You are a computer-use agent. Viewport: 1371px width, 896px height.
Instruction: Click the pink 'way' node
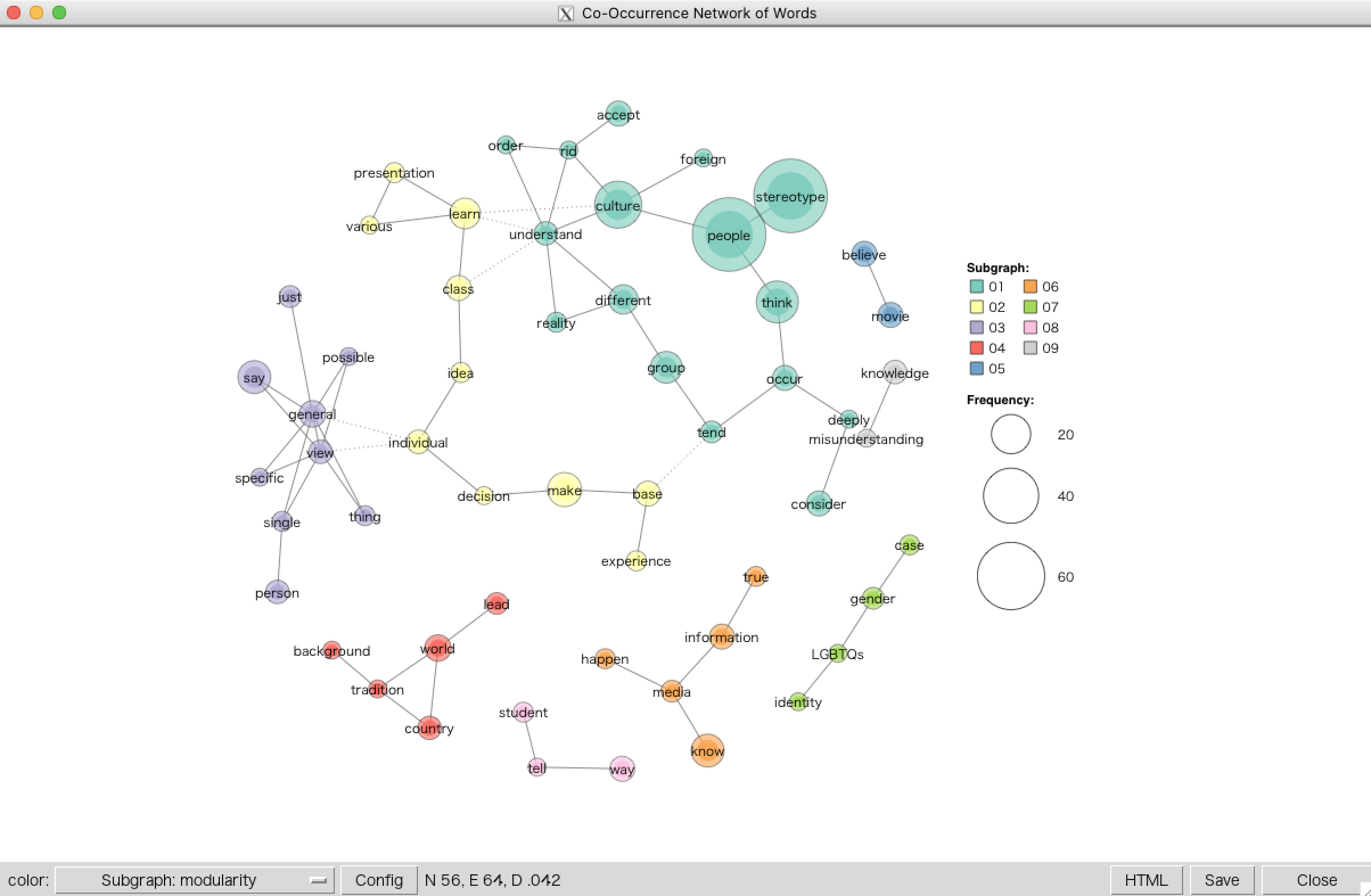point(622,768)
